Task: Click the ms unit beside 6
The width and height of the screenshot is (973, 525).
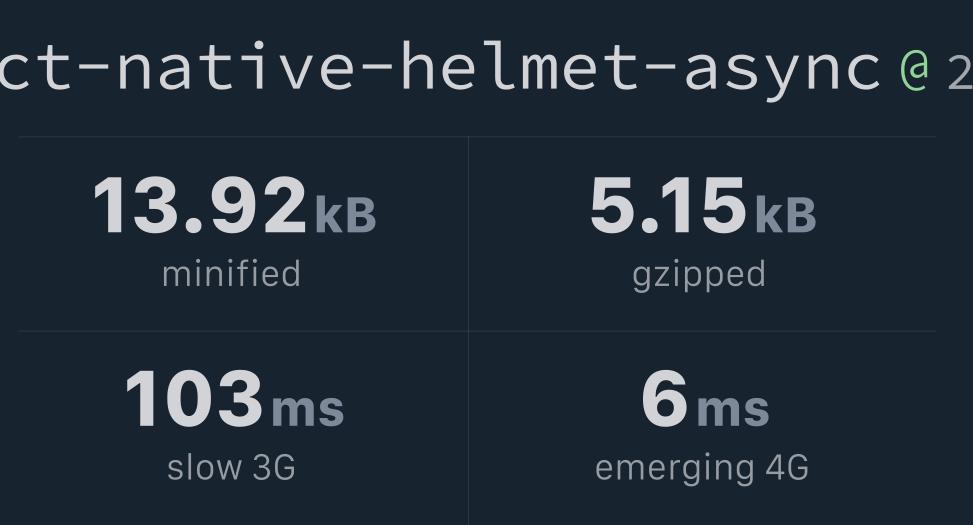Action: click(x=733, y=411)
